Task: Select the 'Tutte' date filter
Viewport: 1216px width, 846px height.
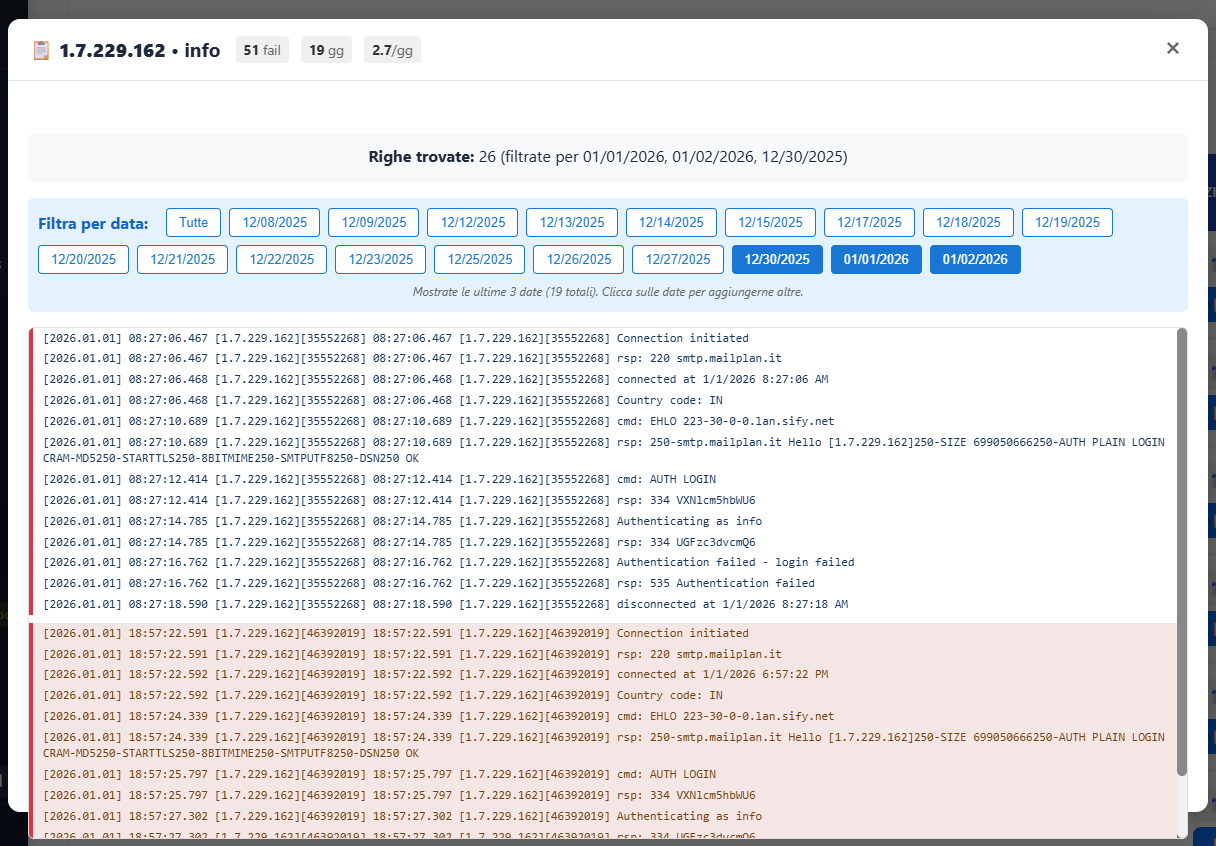Action: (x=194, y=222)
